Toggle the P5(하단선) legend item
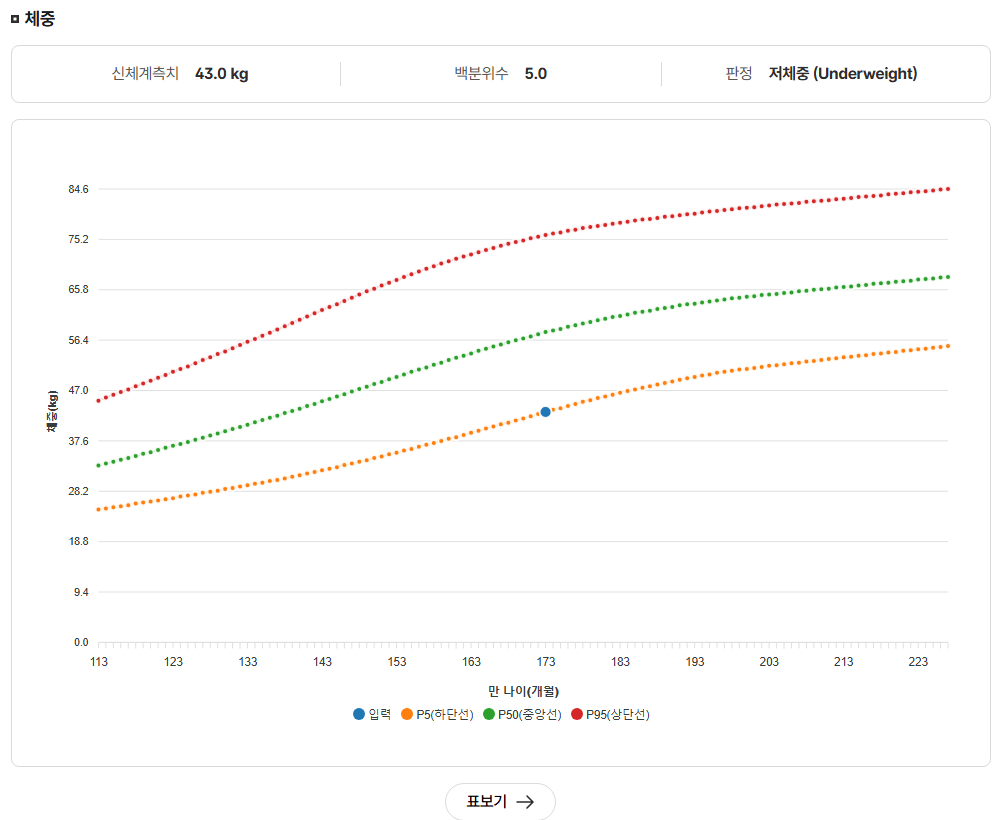The image size is (1007, 820). (437, 714)
